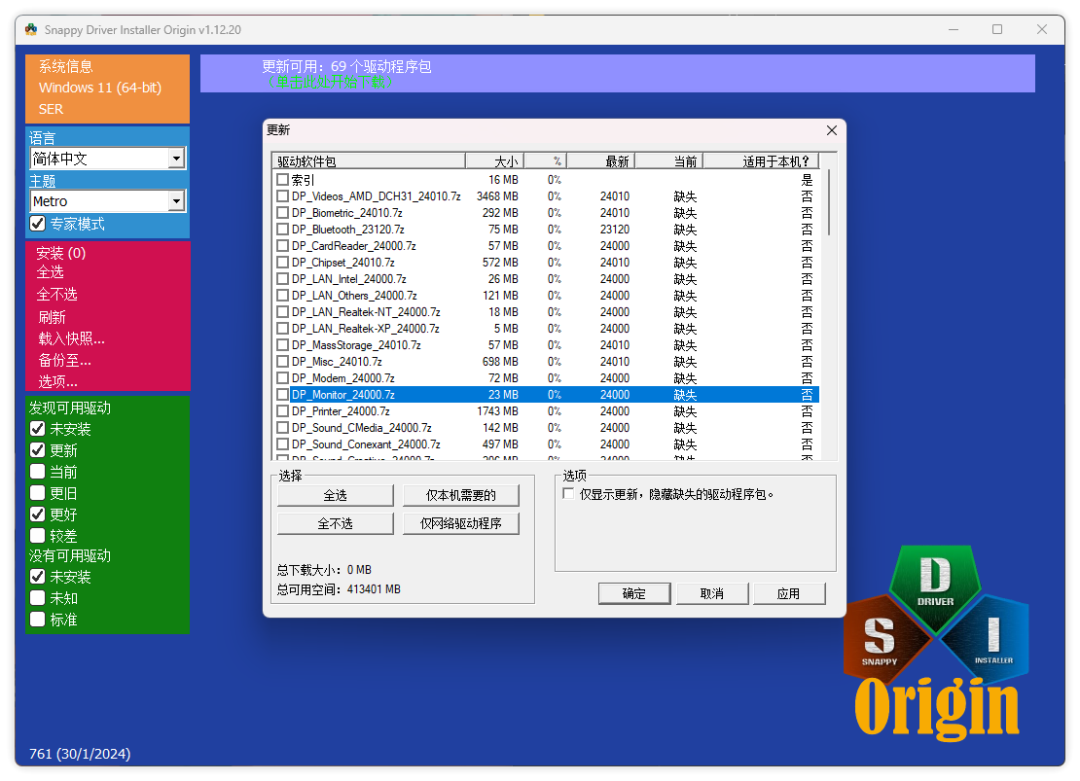Check 仅显示更新，隐藏缺失的驱动程序包 option
The width and height of the screenshot is (1080, 781).
click(568, 494)
